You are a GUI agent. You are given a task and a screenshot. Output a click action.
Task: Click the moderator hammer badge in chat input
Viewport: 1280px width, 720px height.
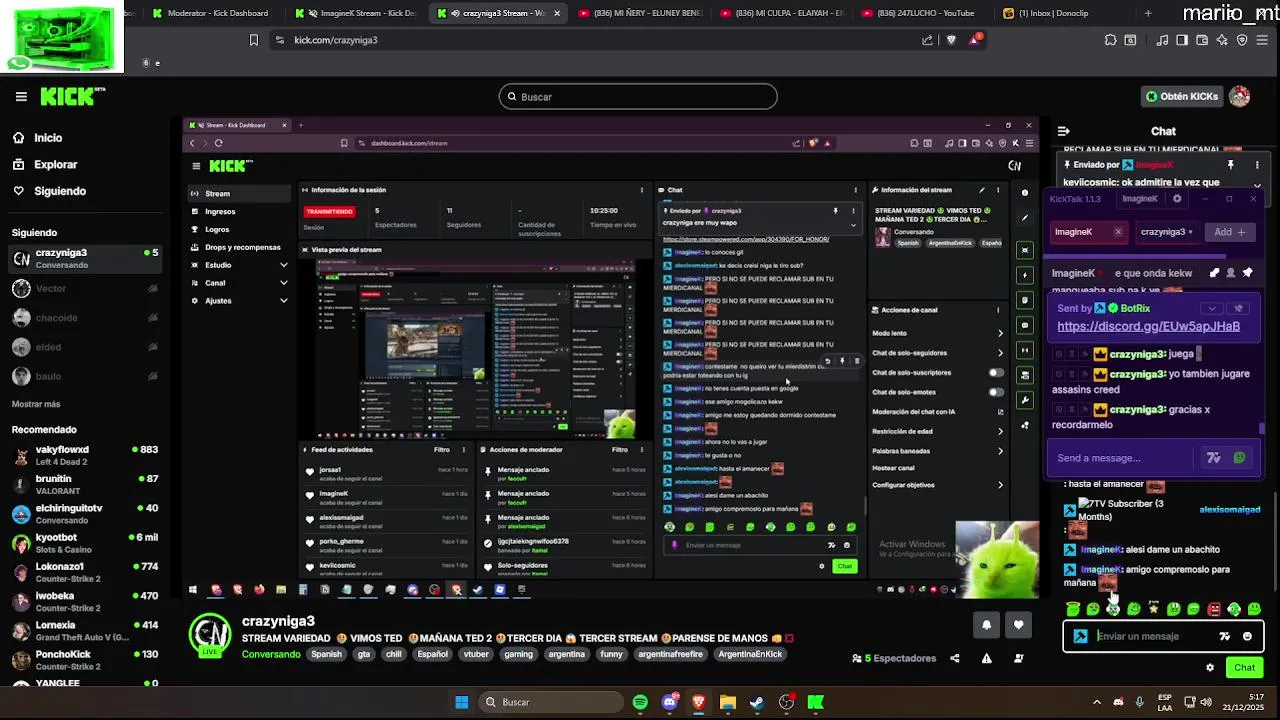1080,636
